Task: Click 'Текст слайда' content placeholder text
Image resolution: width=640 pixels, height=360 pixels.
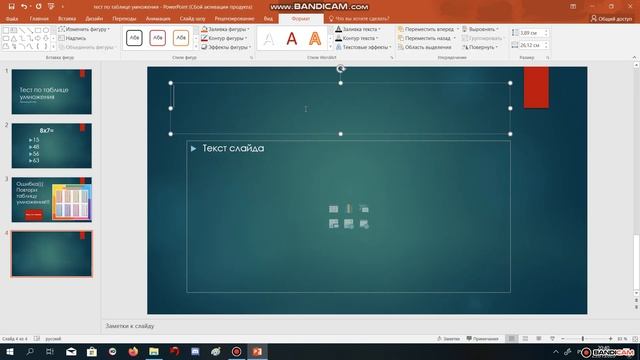Action: click(x=233, y=148)
